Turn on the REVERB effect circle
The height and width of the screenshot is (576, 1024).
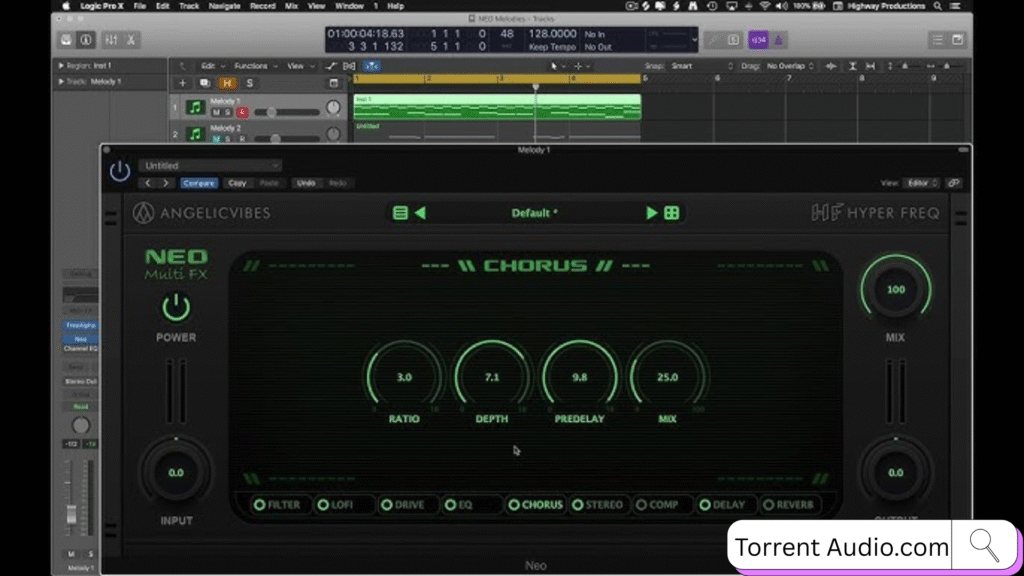point(768,505)
